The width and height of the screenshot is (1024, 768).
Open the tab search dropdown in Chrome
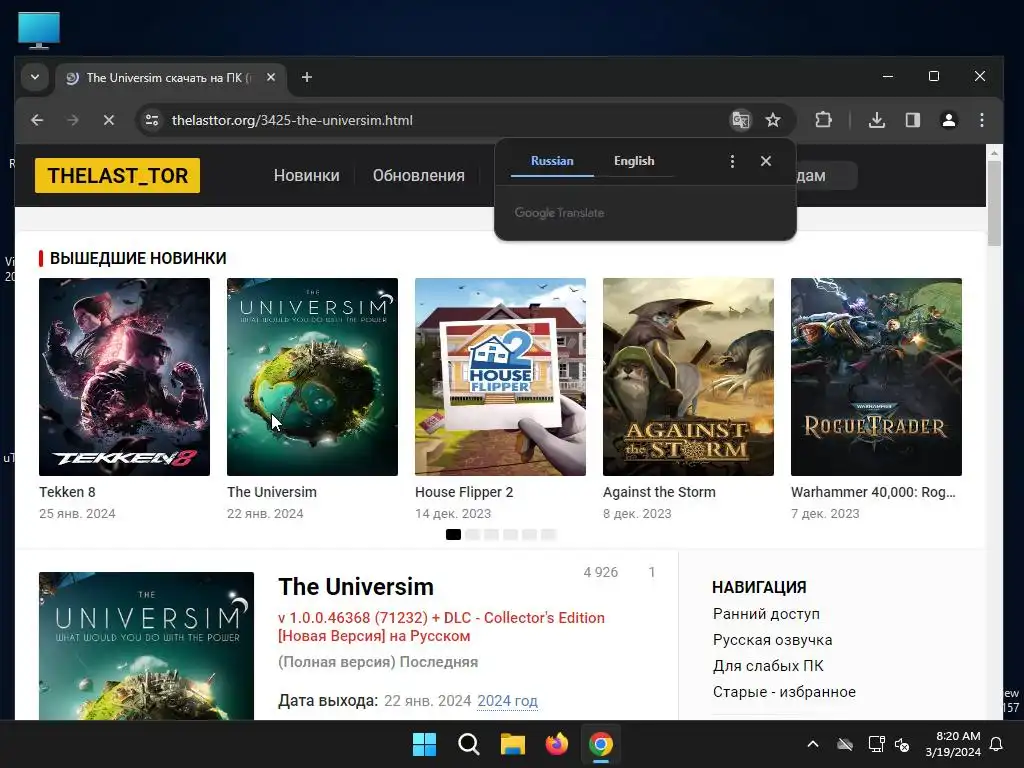[x=35, y=77]
